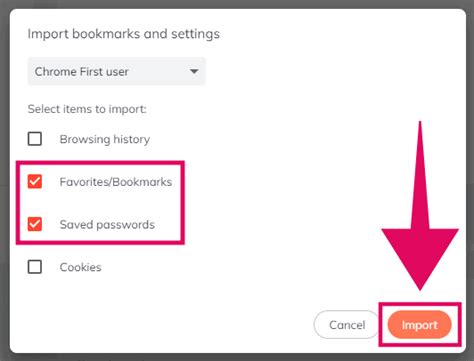Select the Chrome First user profile text

pos(82,72)
